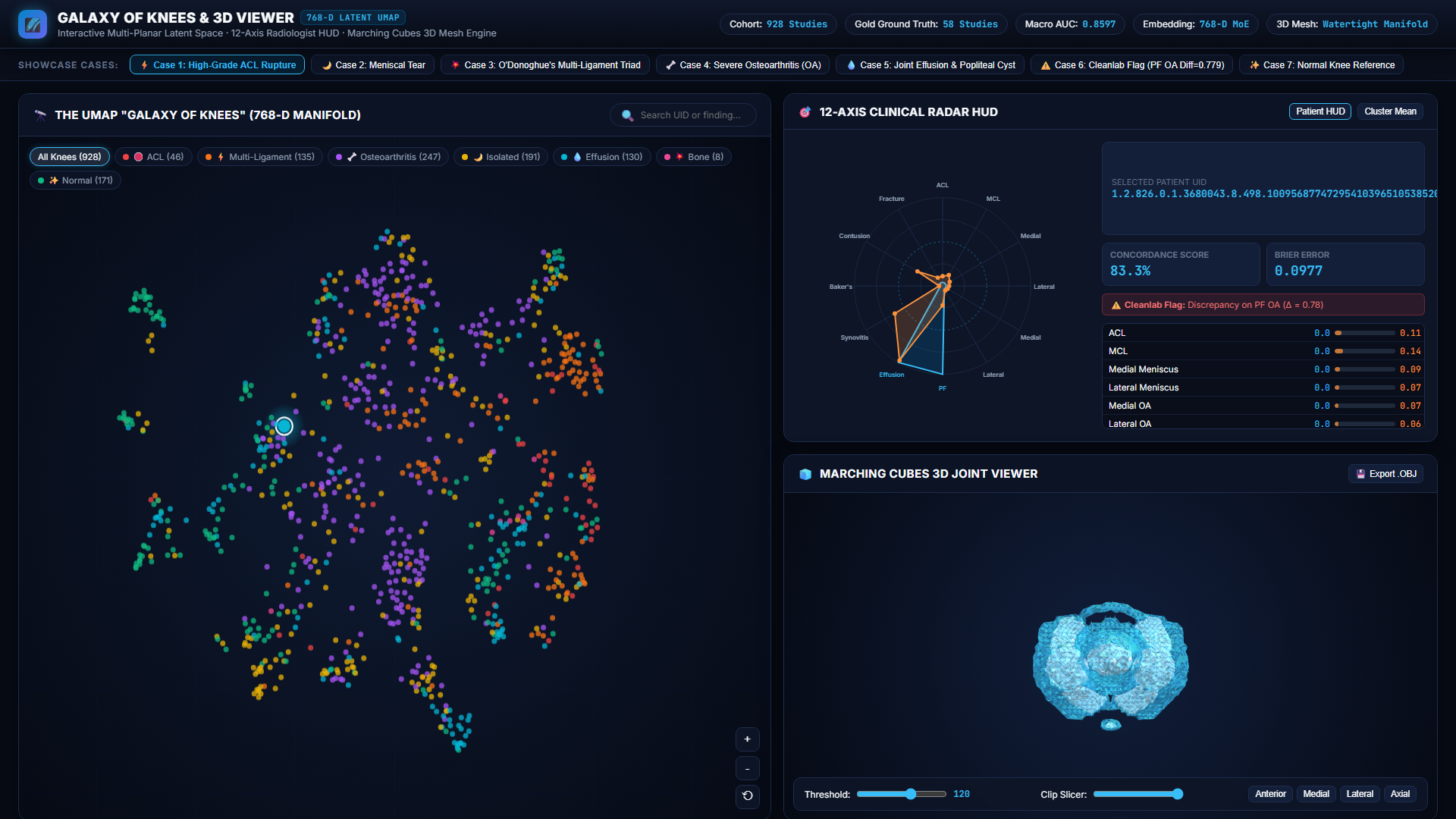This screenshot has height=819, width=1456.
Task: Select the Axial view
Action: (x=1400, y=794)
